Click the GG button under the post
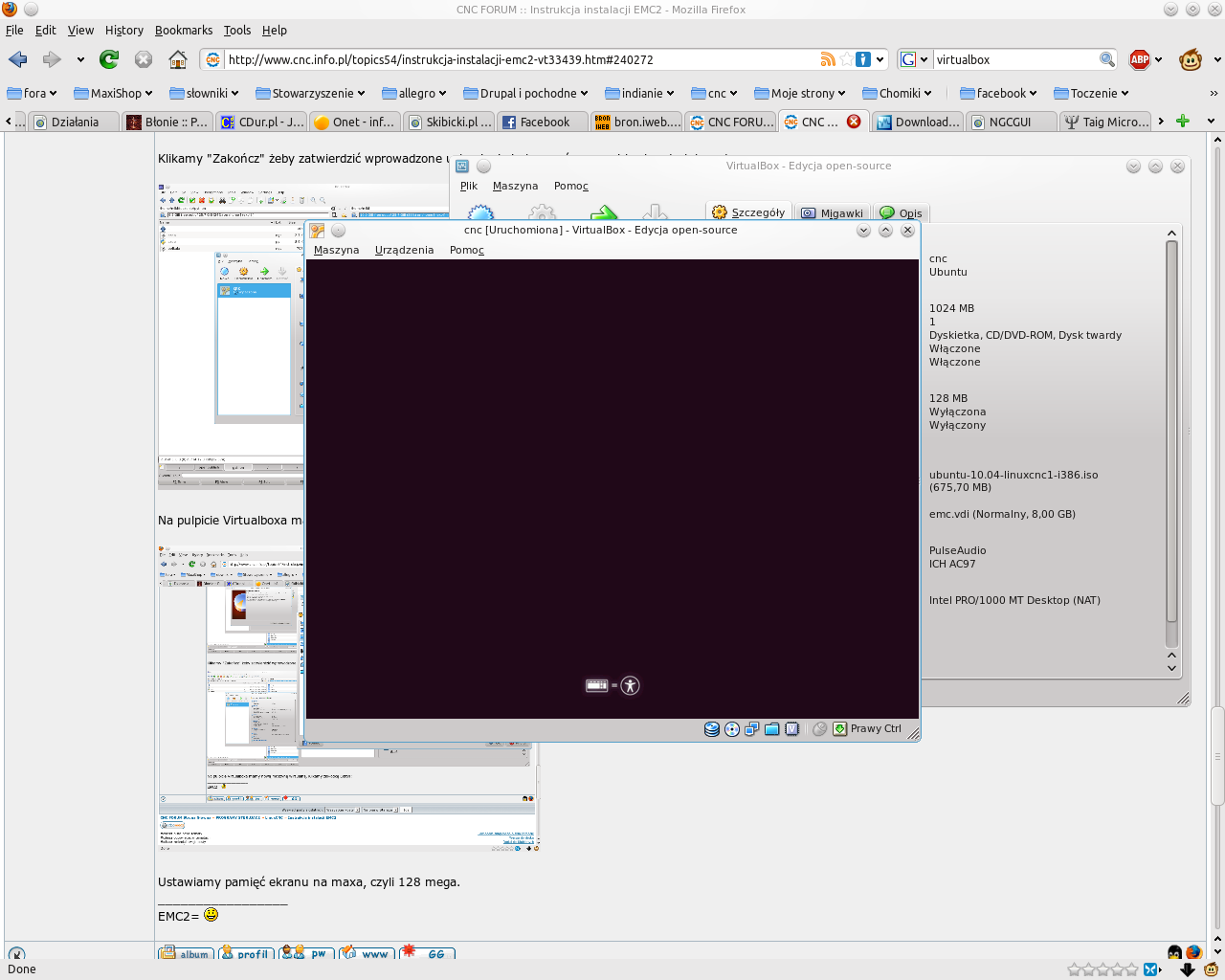This screenshot has height=980, width=1225. coord(427,953)
